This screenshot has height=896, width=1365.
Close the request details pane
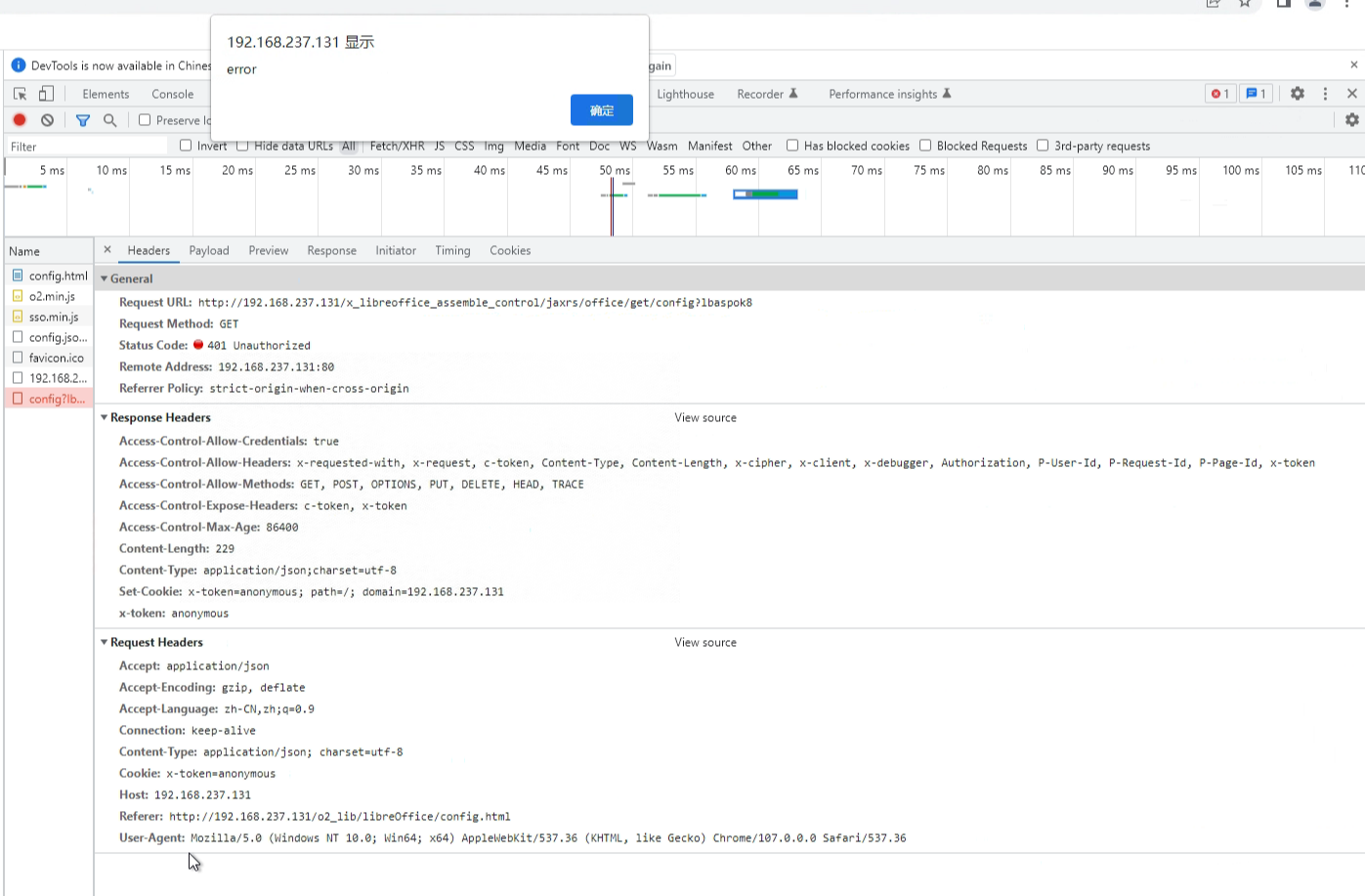pos(107,250)
